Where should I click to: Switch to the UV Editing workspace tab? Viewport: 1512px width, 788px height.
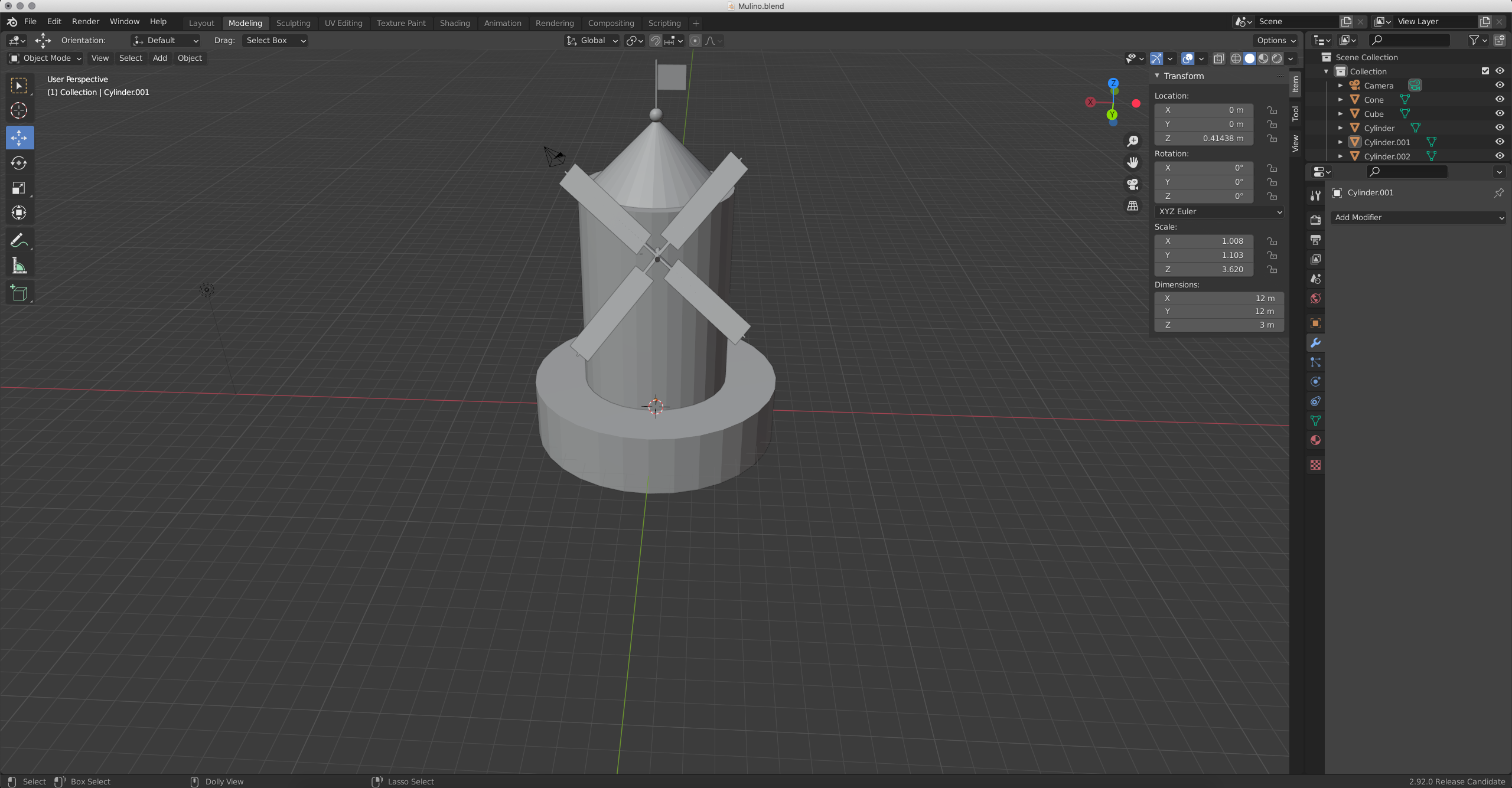point(344,23)
